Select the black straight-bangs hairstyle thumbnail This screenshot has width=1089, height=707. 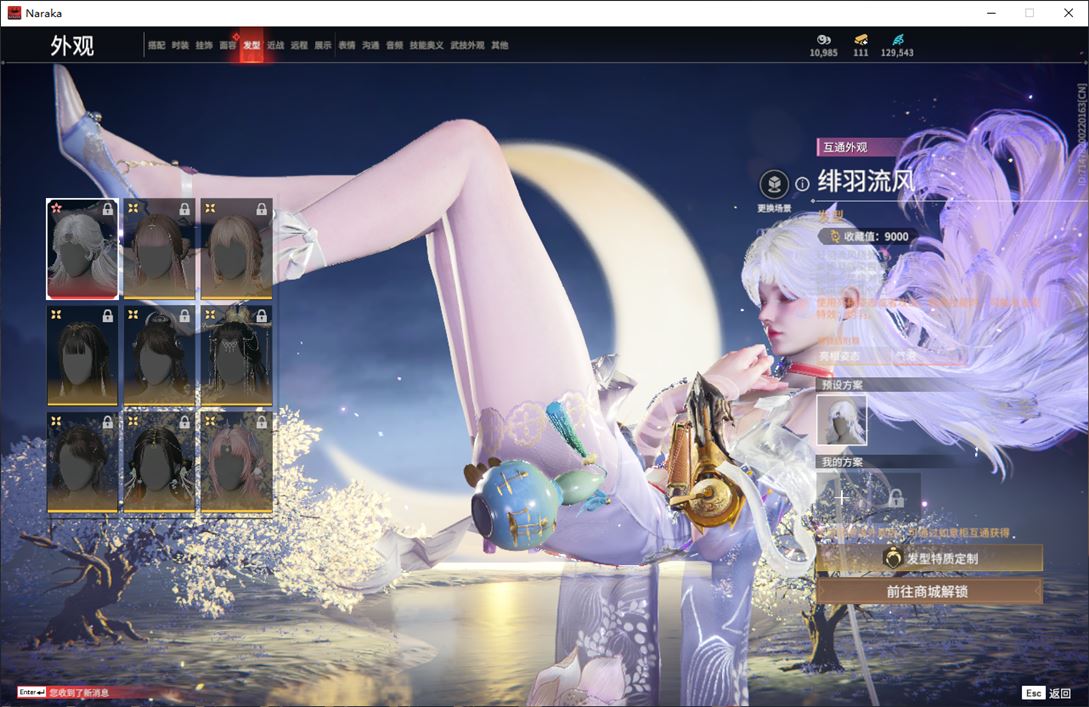(82, 356)
